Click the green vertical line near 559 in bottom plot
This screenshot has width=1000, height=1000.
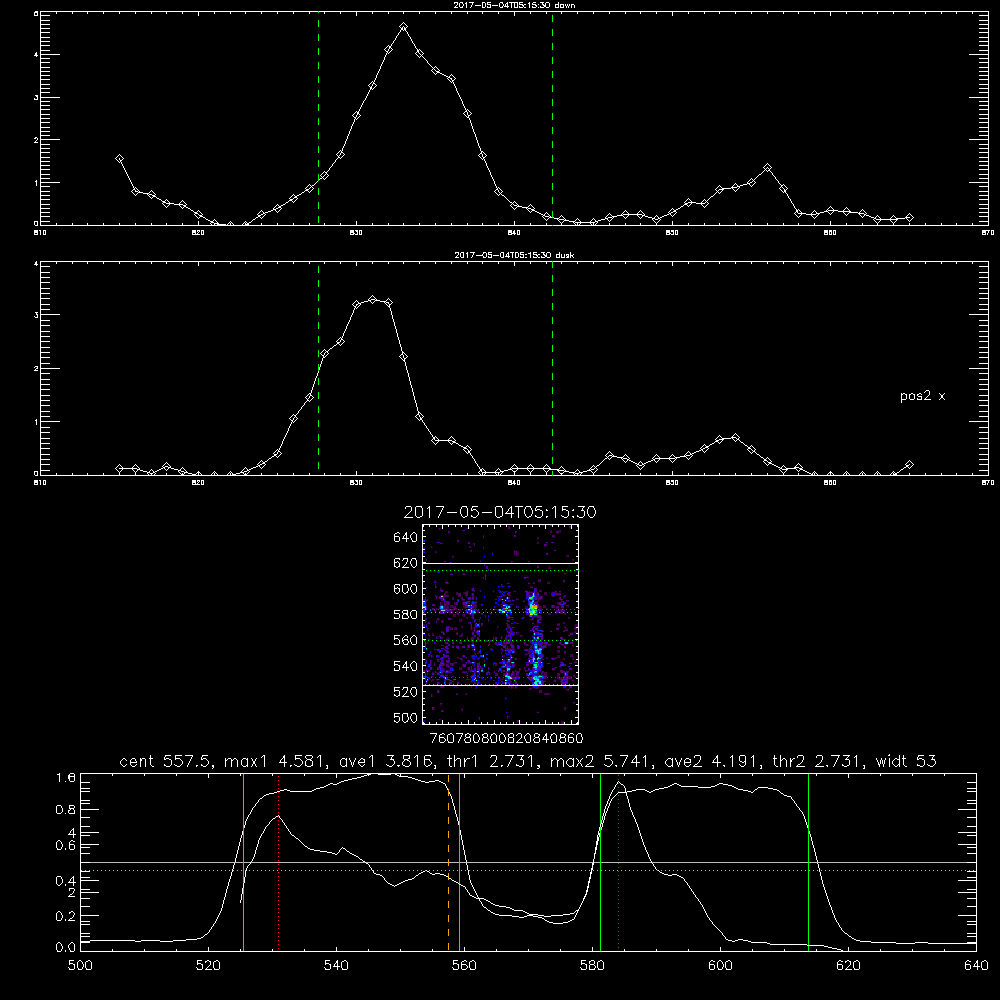(459, 862)
